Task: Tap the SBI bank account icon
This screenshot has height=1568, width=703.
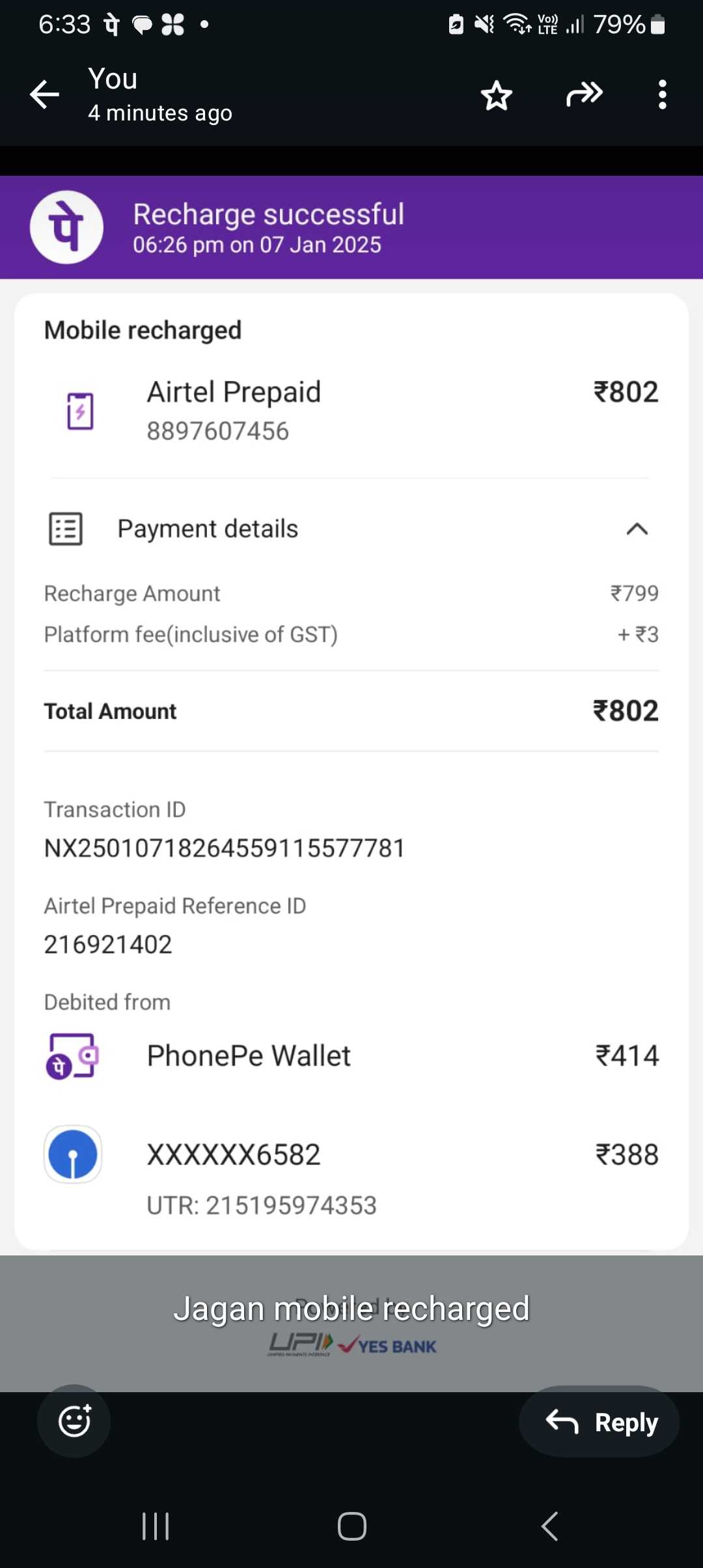Action: click(x=73, y=1154)
